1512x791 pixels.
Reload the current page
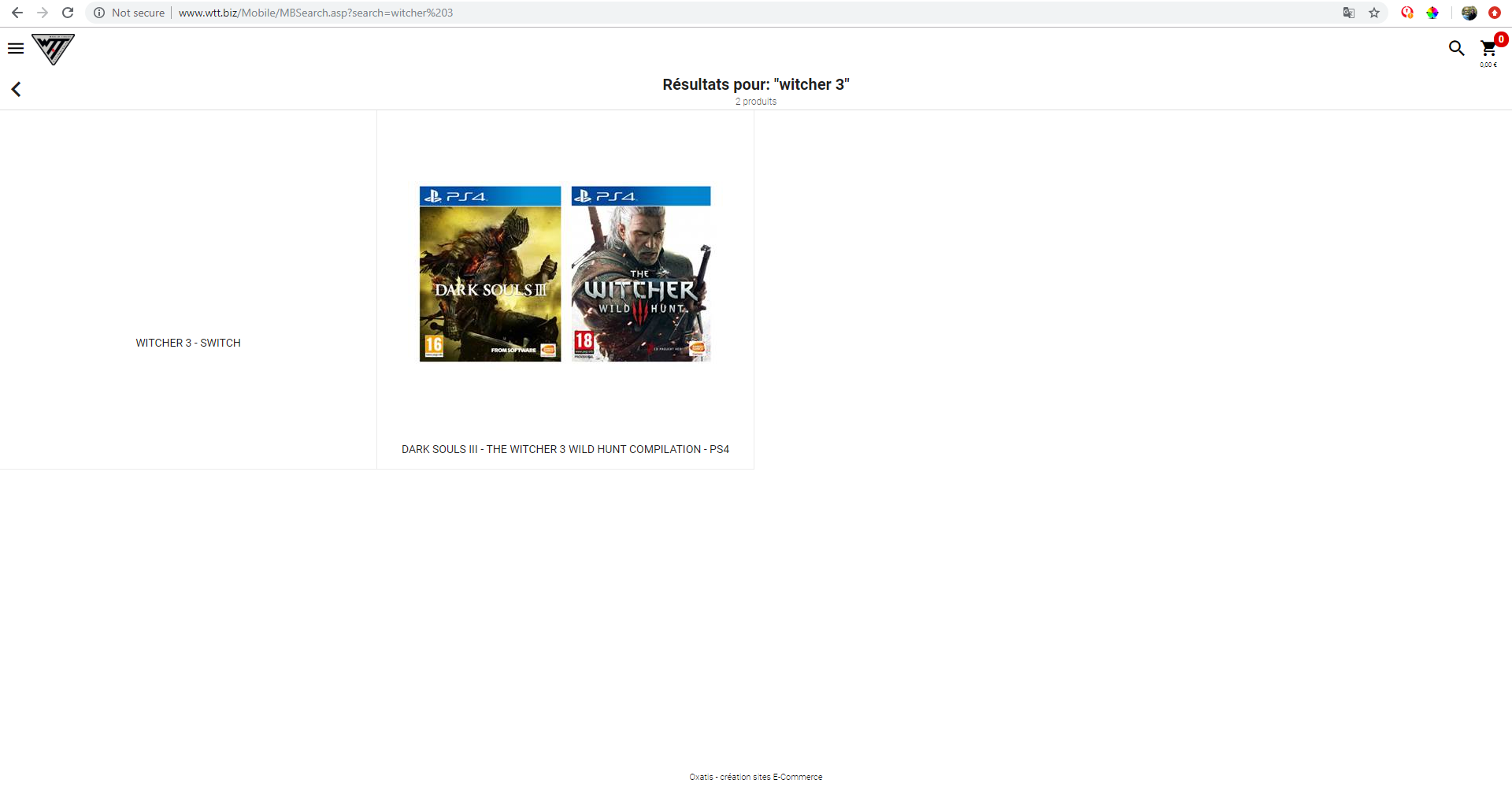[68, 13]
